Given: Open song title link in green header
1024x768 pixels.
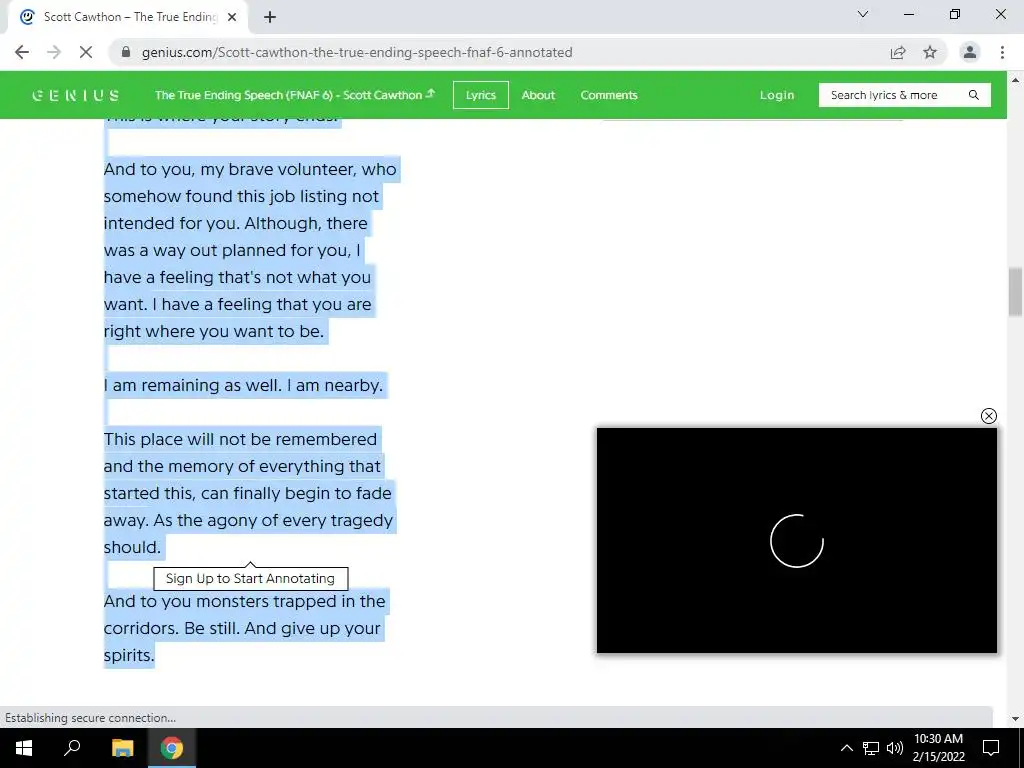Looking at the screenshot, I should 295,95.
